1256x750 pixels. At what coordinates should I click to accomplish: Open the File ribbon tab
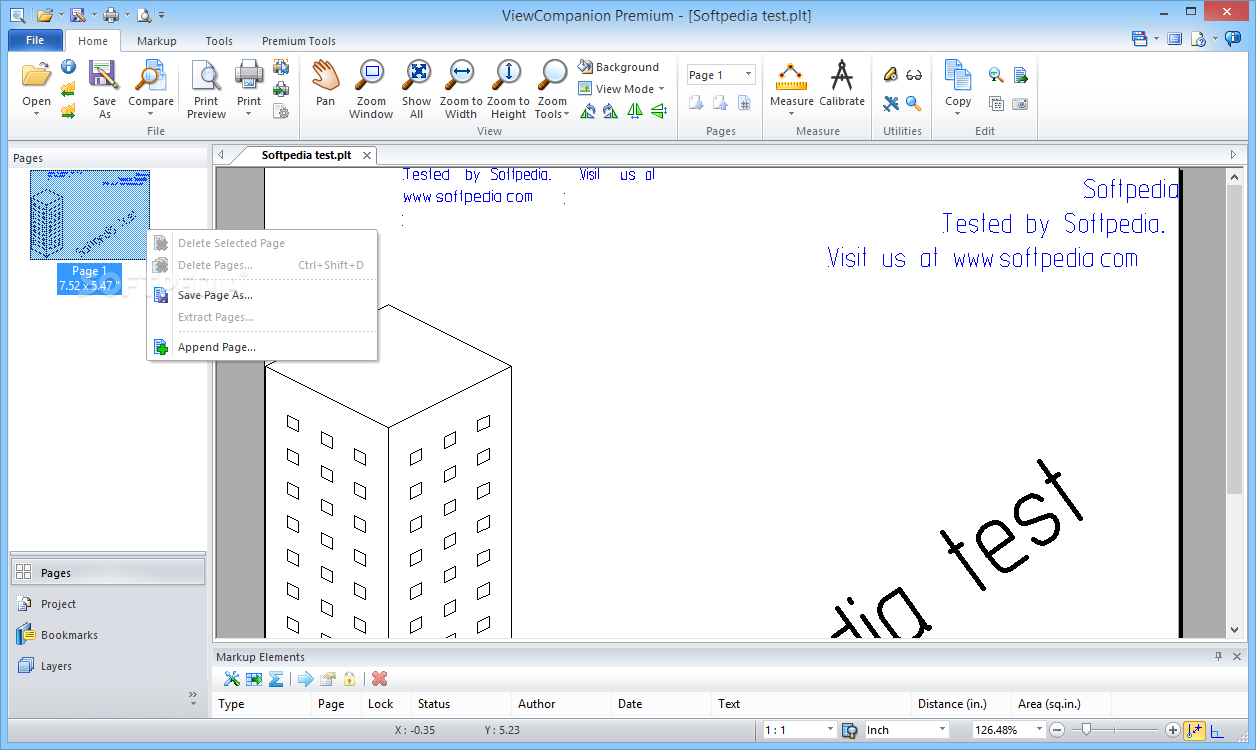coord(35,40)
